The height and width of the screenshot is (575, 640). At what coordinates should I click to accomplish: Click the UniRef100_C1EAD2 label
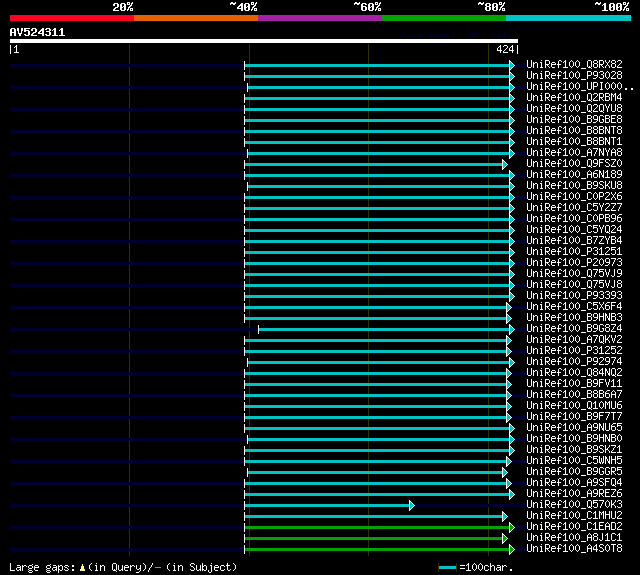pos(574,527)
